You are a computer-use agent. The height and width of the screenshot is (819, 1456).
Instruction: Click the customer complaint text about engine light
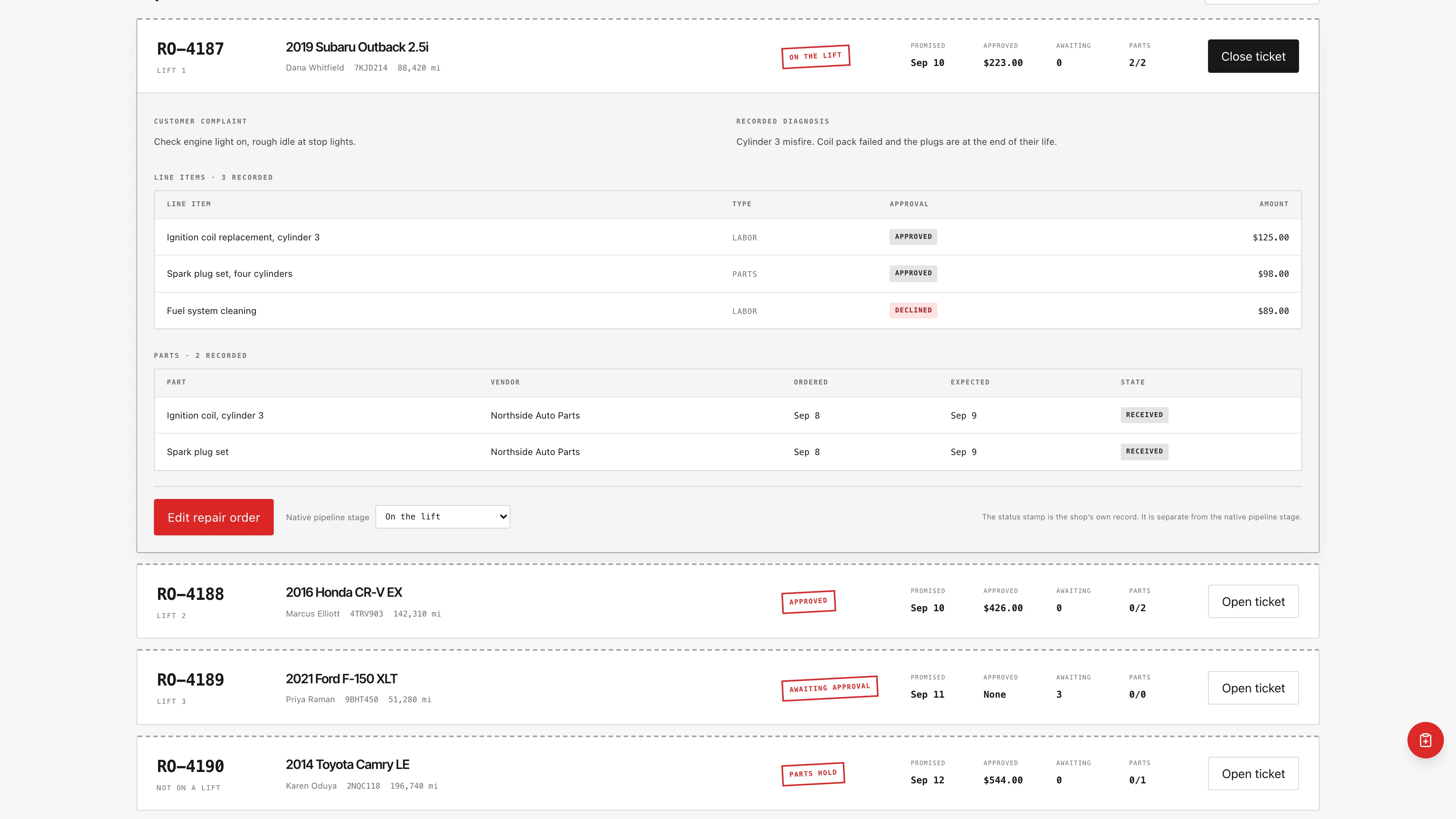tap(254, 142)
